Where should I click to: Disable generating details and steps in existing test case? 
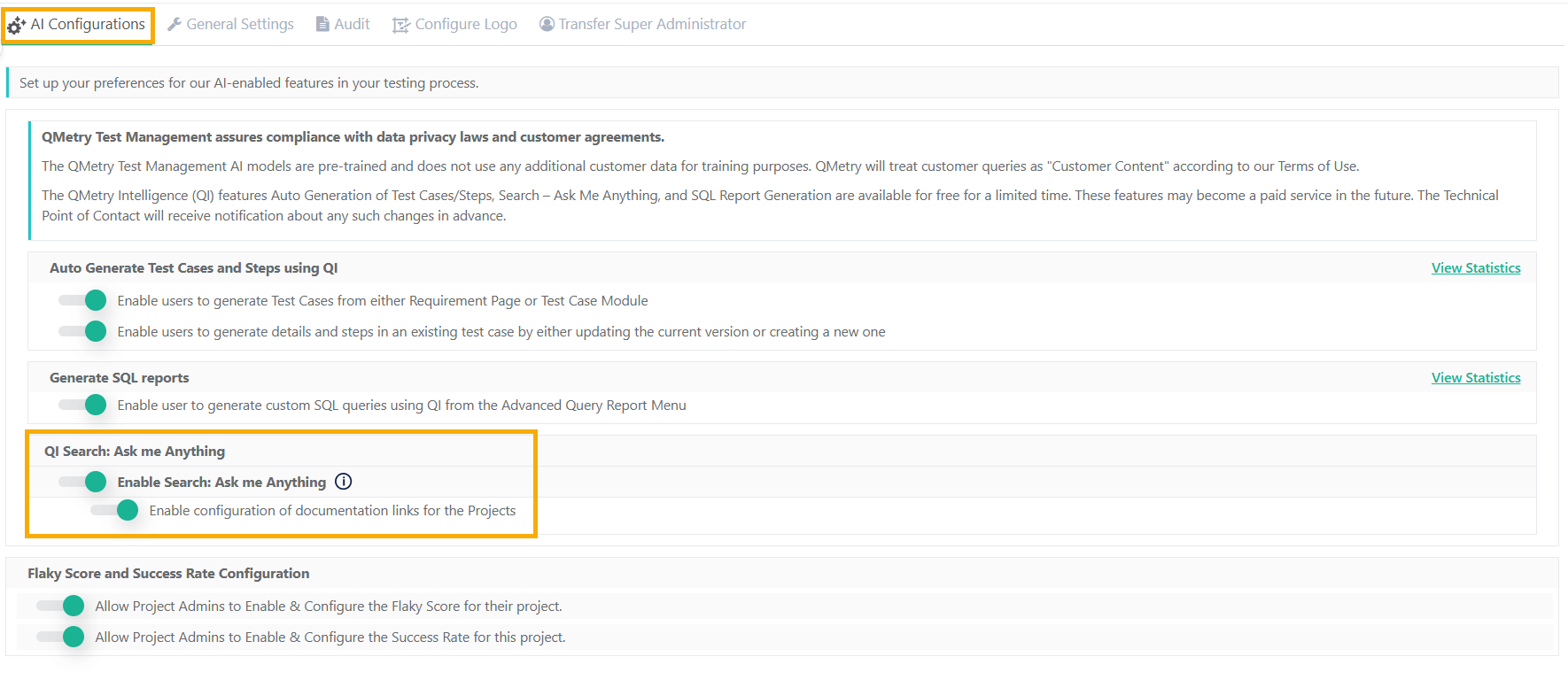83,332
